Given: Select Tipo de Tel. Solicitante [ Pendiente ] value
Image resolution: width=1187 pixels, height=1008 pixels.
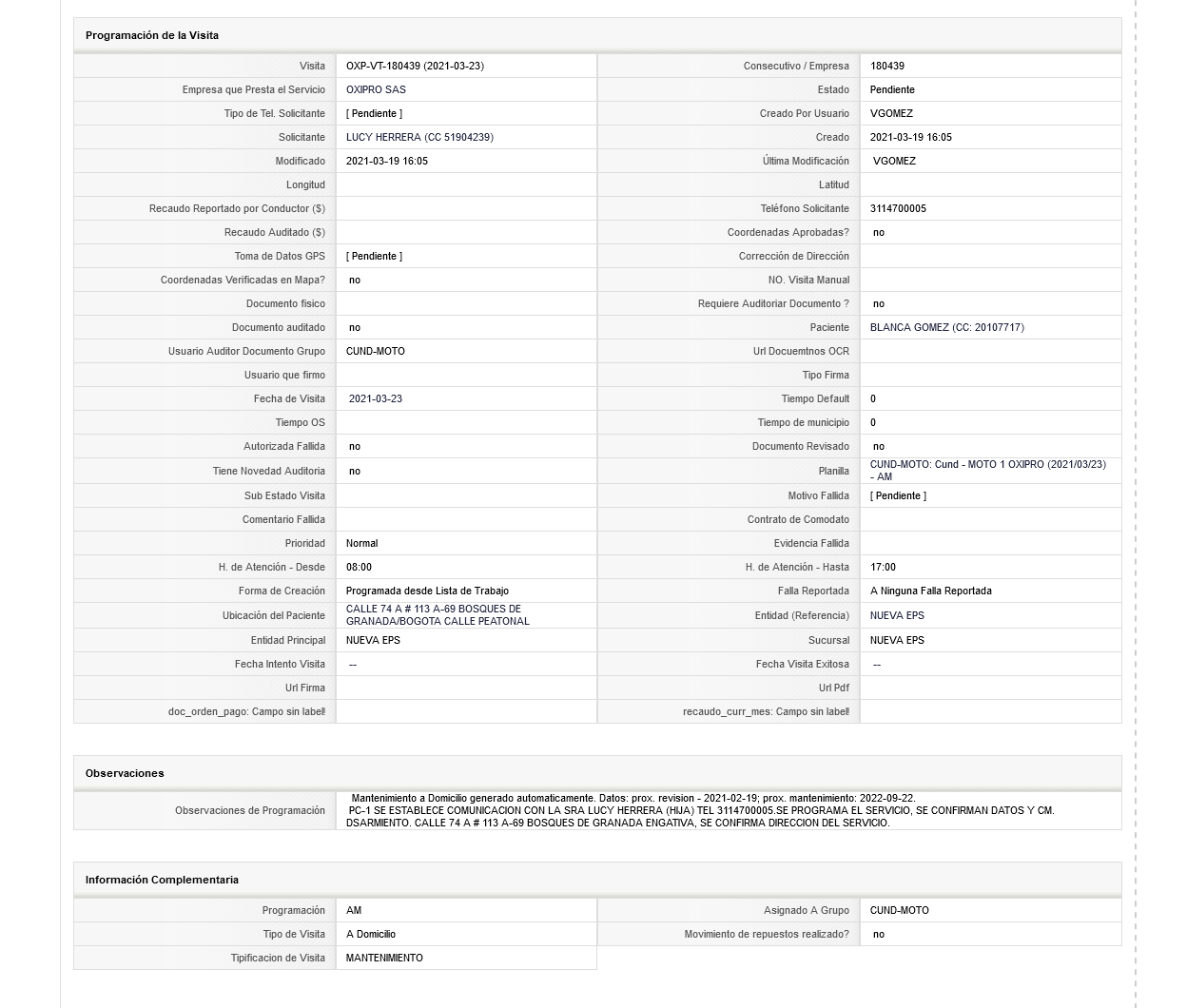Looking at the screenshot, I should tap(374, 113).
